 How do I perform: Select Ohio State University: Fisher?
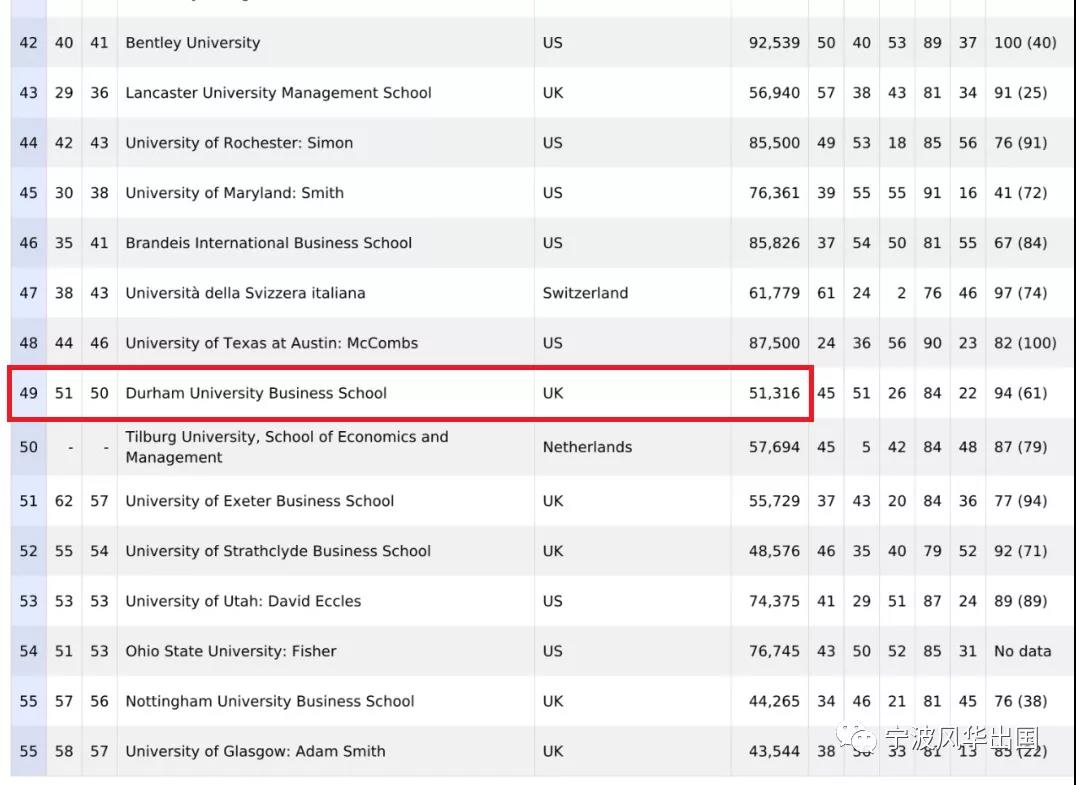[x=231, y=651]
